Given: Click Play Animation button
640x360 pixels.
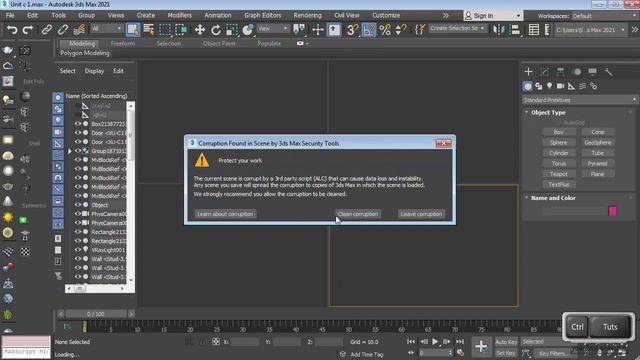Looking at the screenshot, I should 435,342.
